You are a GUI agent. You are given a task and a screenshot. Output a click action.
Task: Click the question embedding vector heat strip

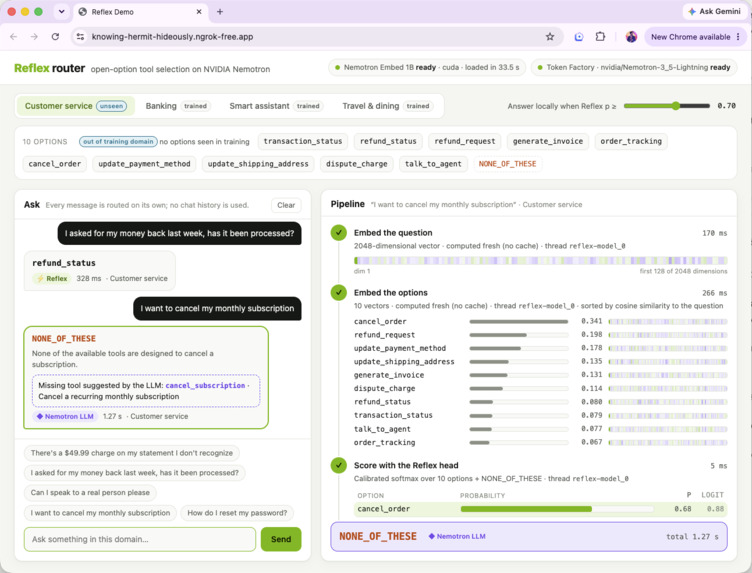click(540, 260)
